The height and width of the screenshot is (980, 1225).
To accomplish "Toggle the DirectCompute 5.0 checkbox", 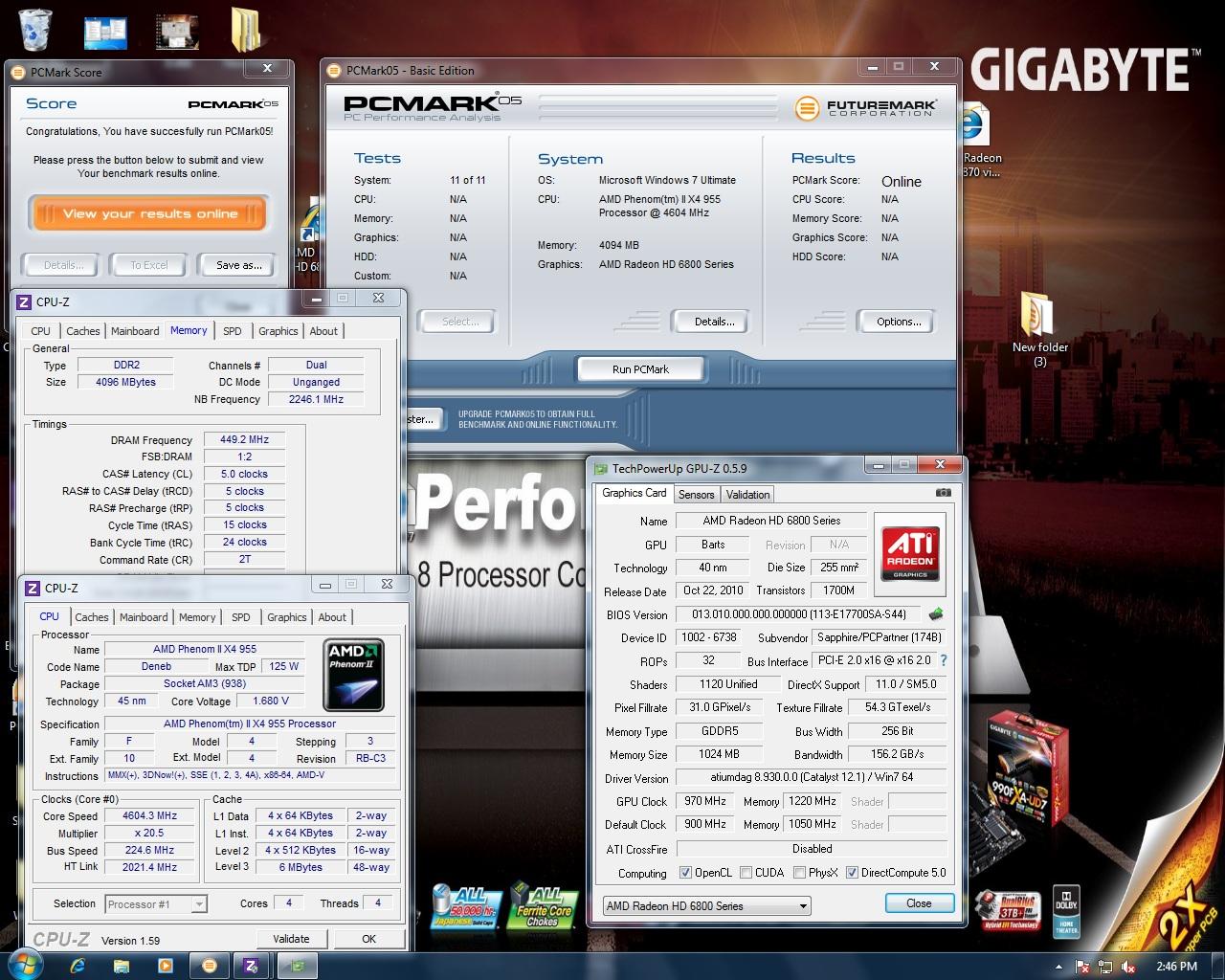I will [x=852, y=873].
